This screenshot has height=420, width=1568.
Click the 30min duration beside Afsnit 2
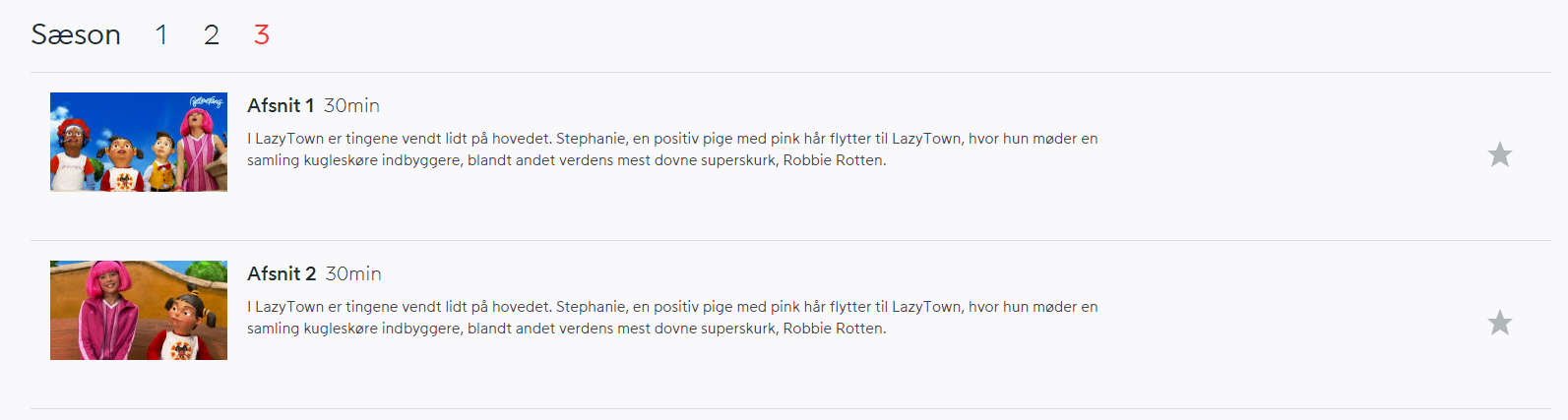353,273
